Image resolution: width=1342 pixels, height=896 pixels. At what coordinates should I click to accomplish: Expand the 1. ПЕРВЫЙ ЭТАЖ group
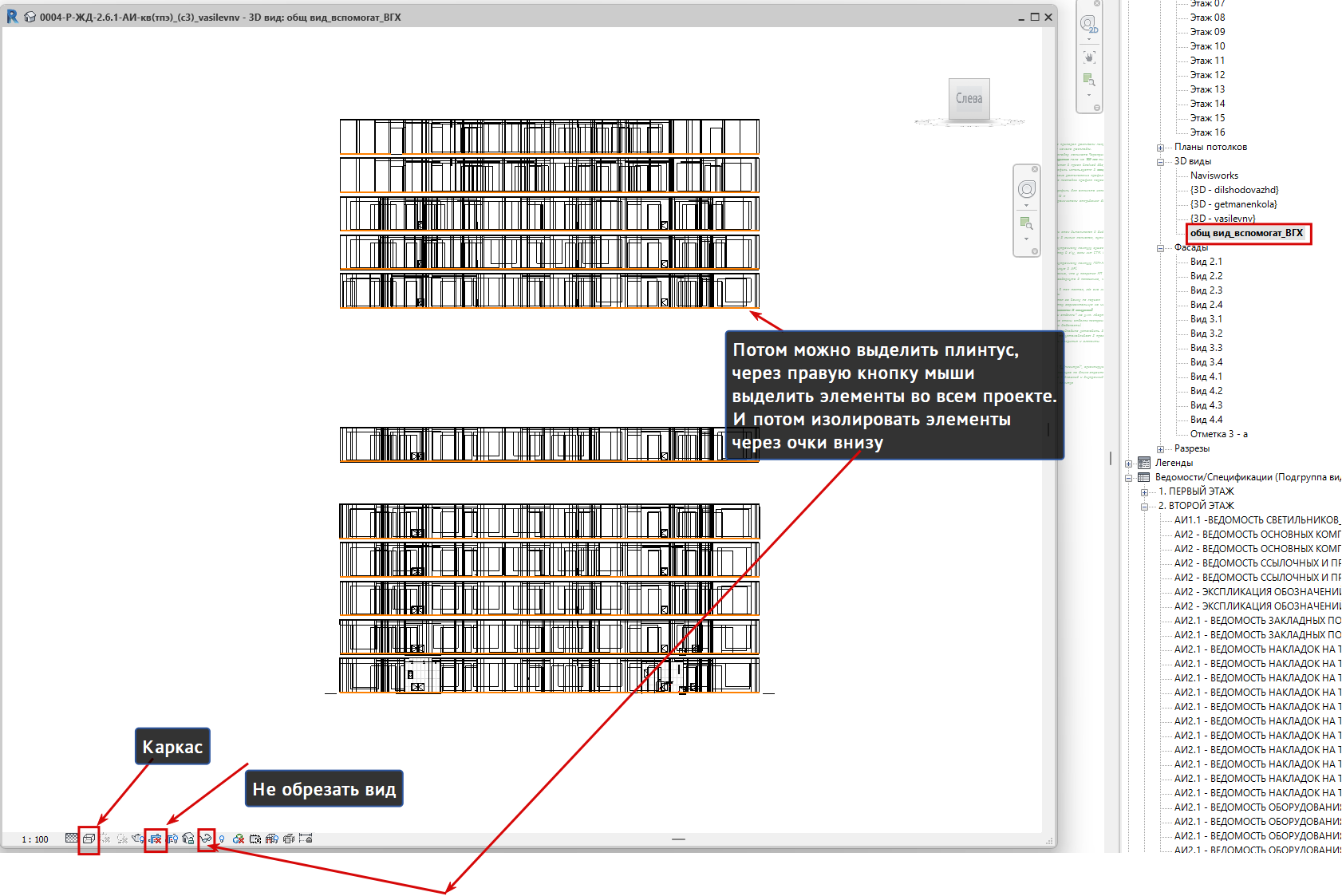[1144, 492]
